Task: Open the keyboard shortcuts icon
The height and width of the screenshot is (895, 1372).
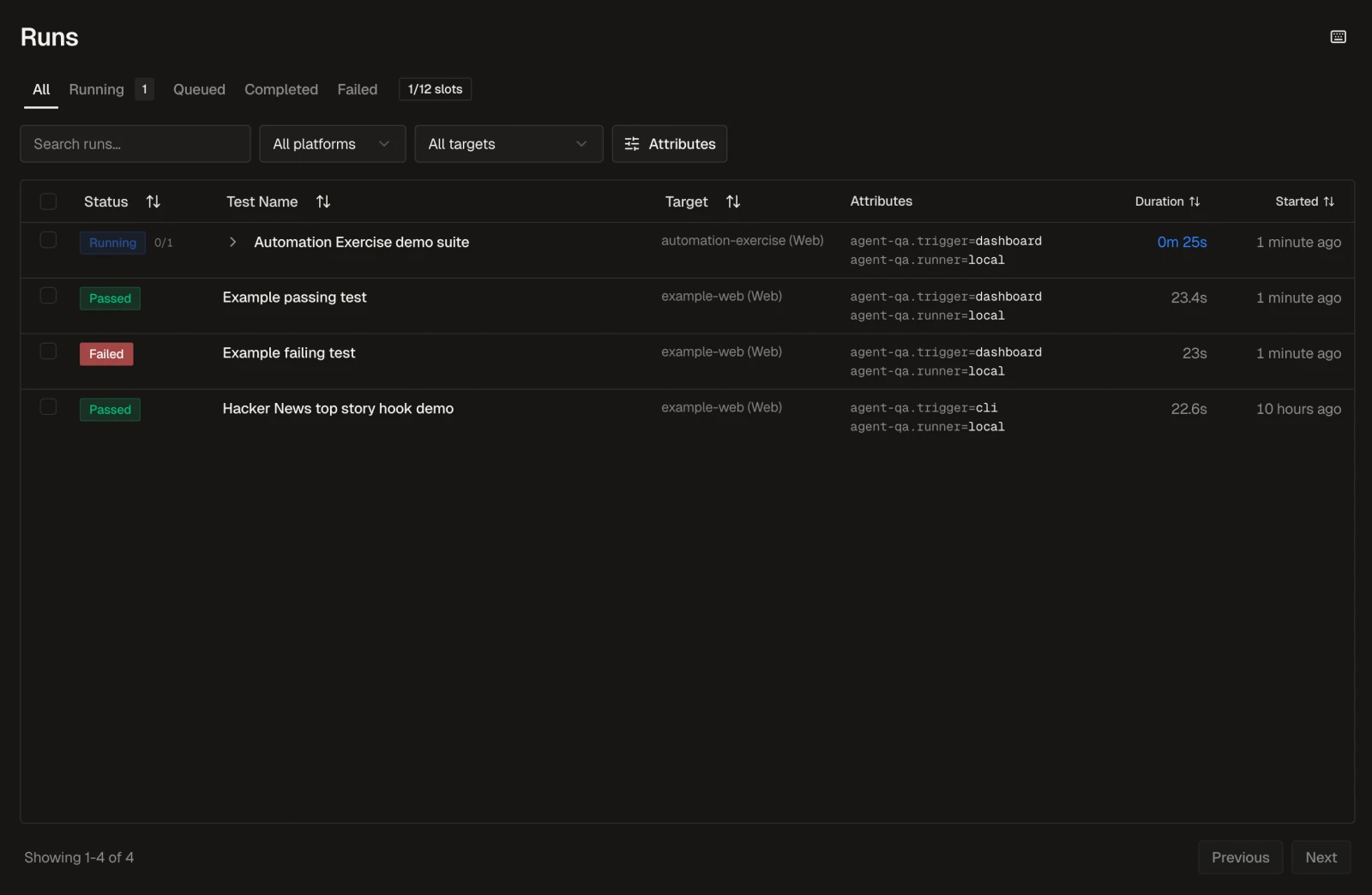Action: point(1338,37)
